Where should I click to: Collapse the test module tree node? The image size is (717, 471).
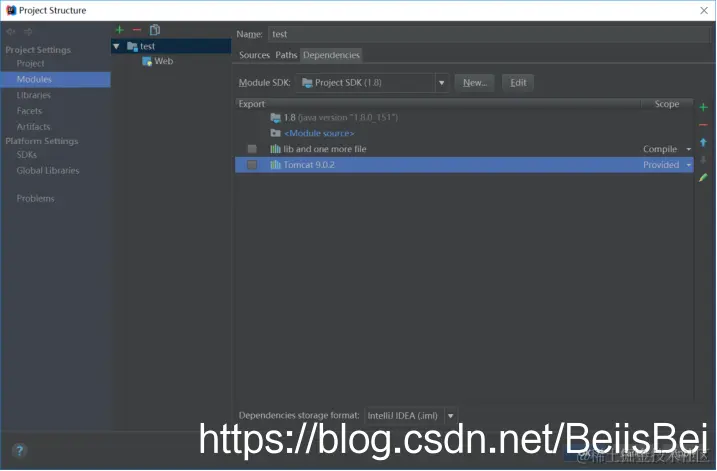click(x=117, y=46)
